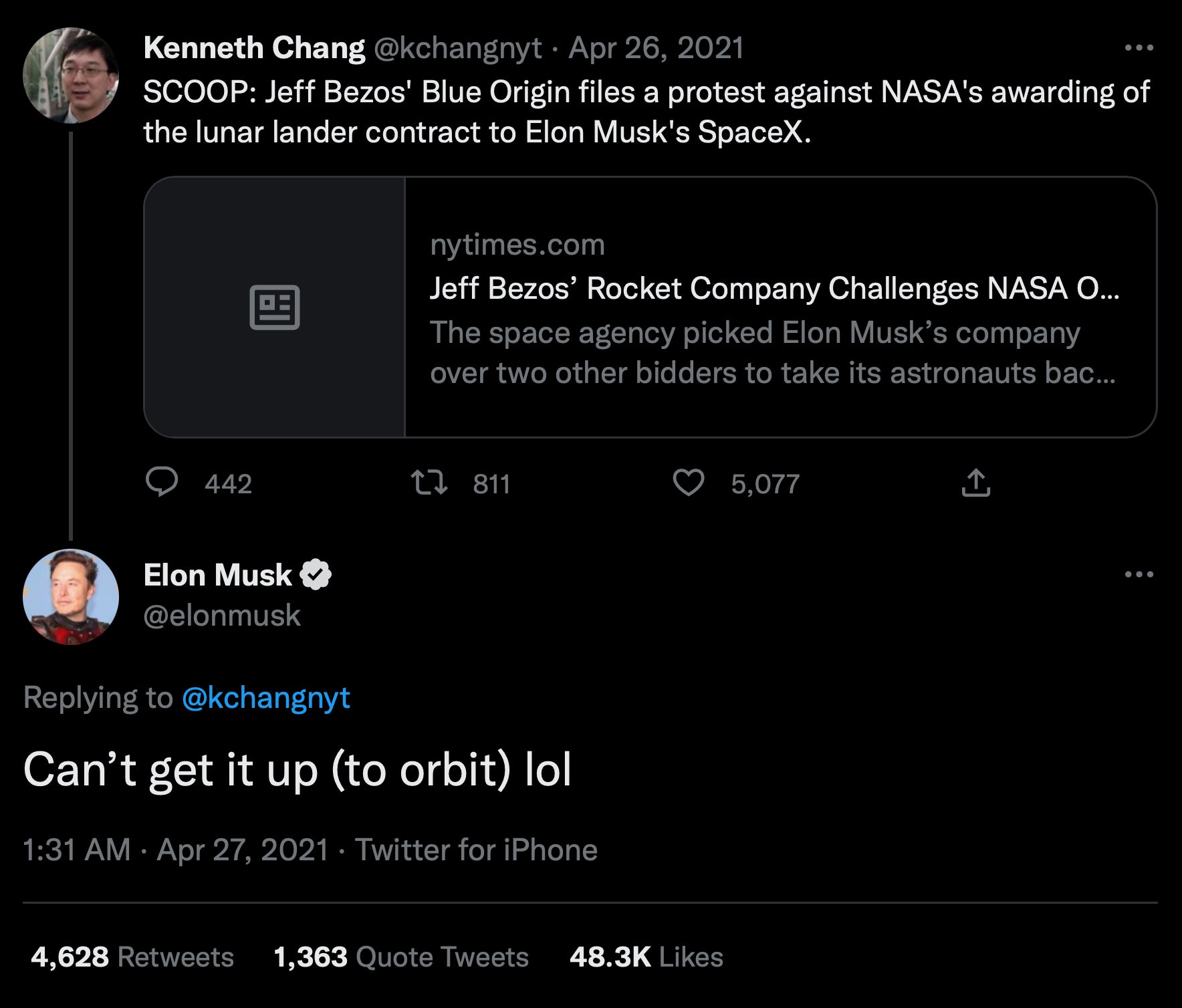Click the article preview icon in the link card

pyautogui.click(x=275, y=308)
